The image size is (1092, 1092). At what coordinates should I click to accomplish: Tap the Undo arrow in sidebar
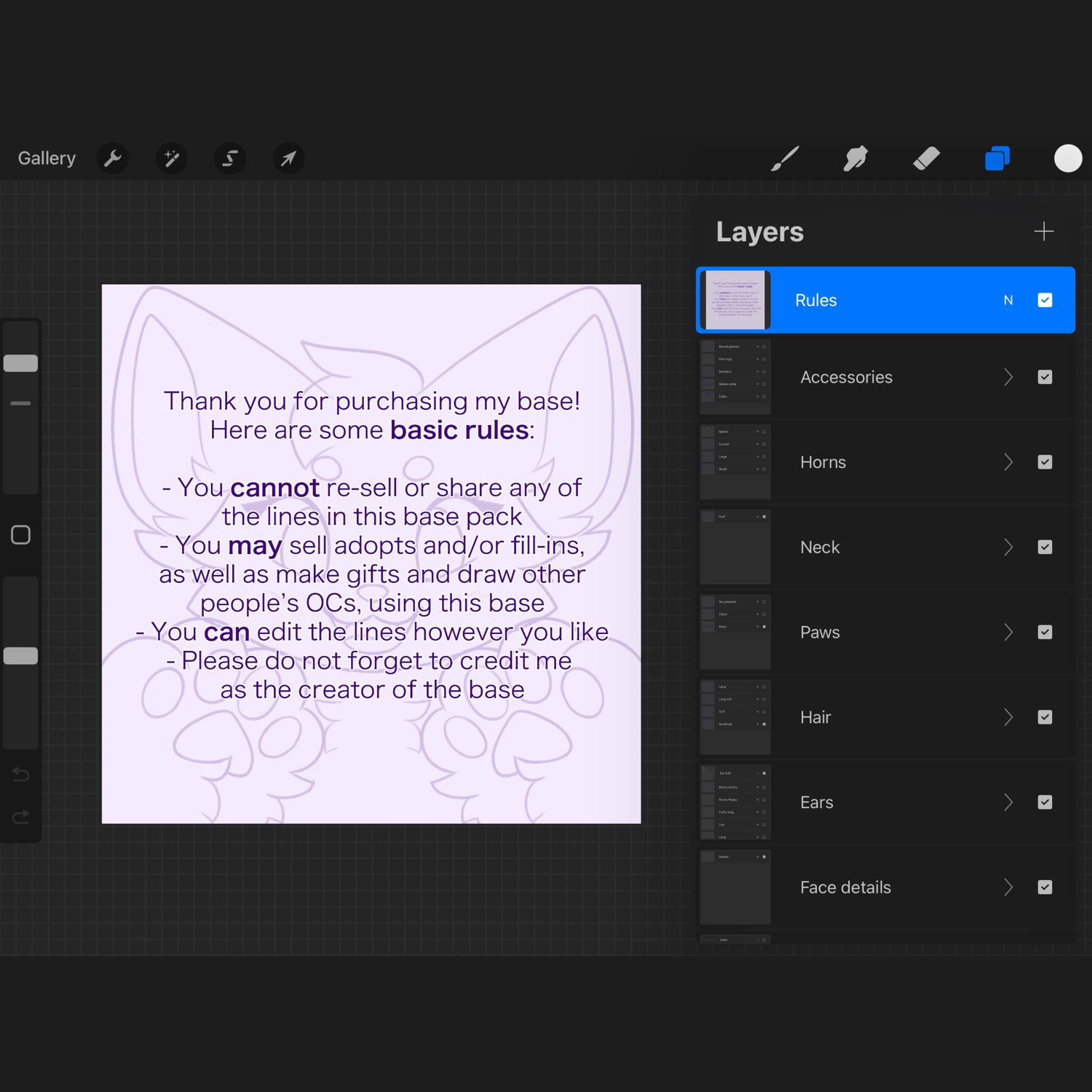21,774
